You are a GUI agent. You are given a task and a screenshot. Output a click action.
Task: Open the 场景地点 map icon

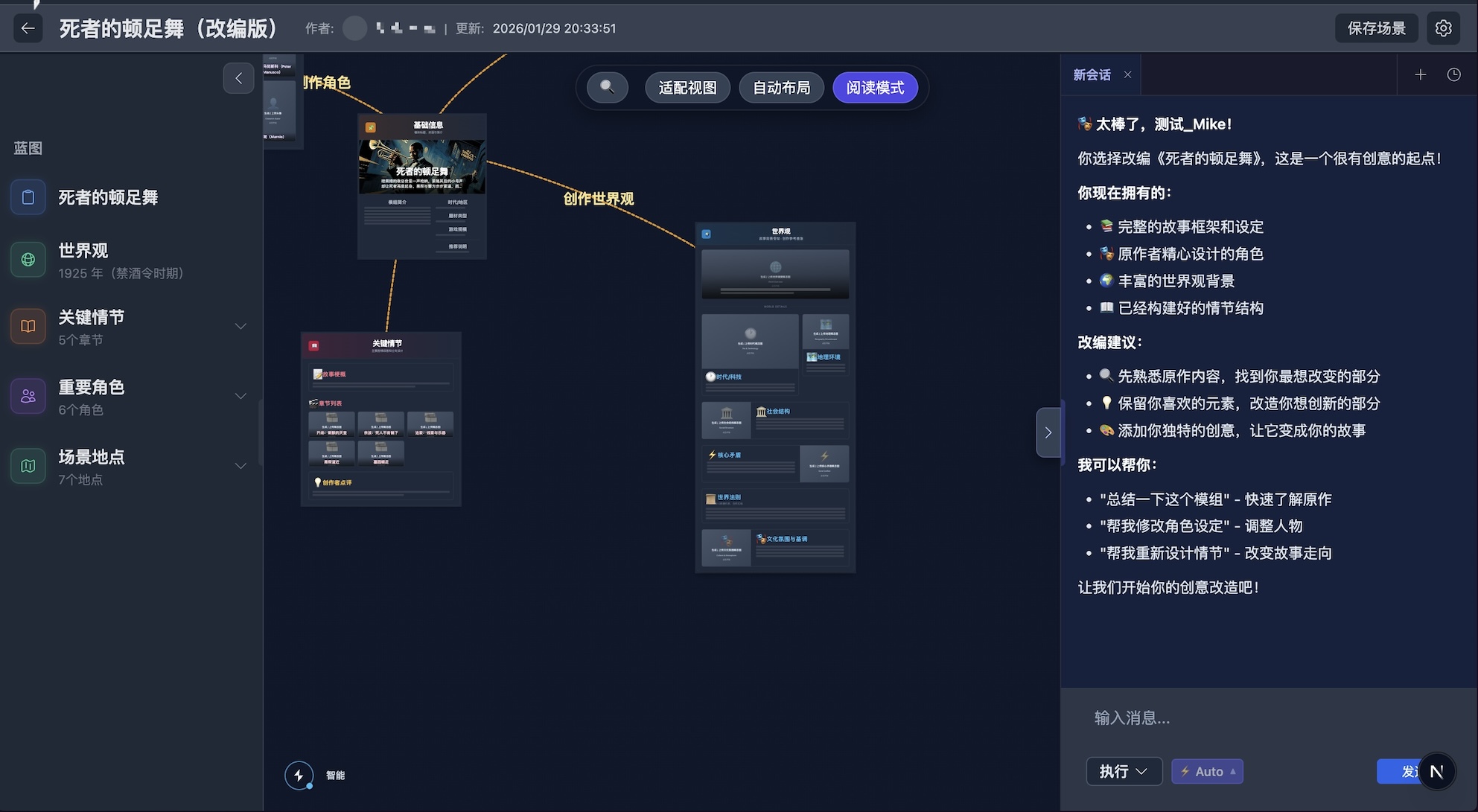coord(28,466)
